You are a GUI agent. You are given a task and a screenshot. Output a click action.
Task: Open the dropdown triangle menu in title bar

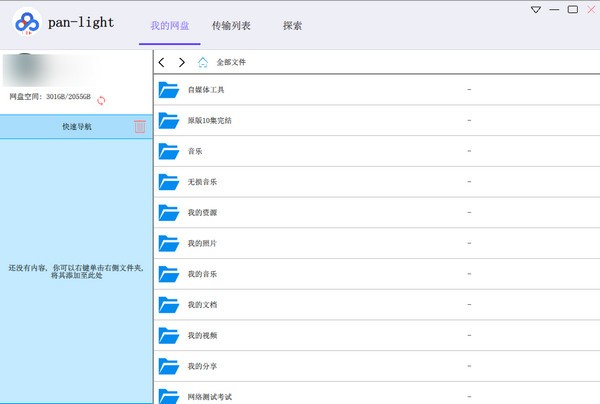tap(536, 9)
